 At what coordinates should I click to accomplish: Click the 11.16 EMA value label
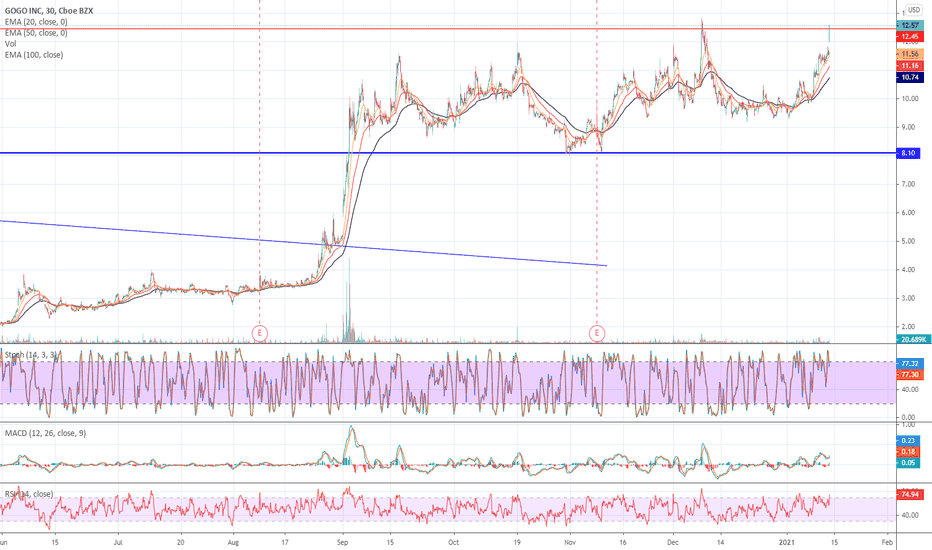909,65
